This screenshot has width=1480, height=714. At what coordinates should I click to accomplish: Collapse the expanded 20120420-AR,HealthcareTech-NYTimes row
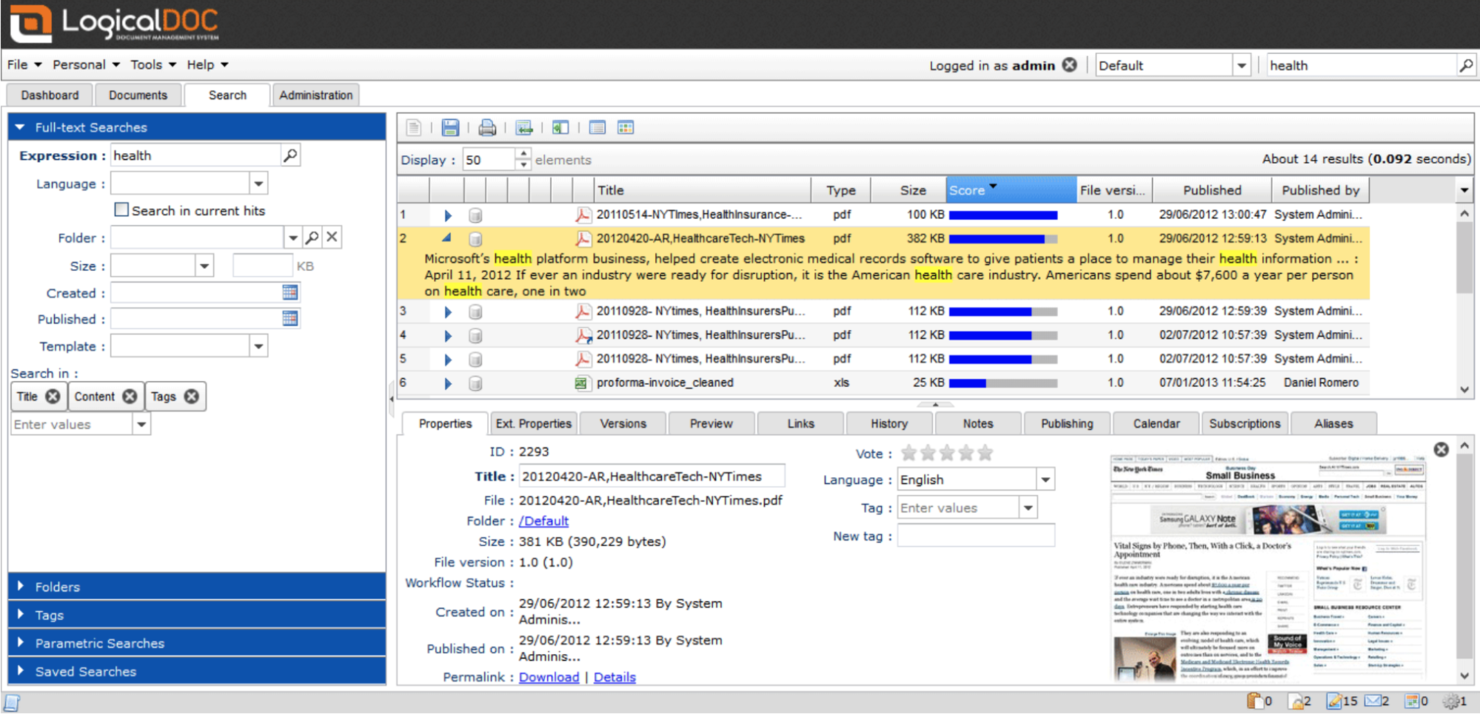coord(447,239)
